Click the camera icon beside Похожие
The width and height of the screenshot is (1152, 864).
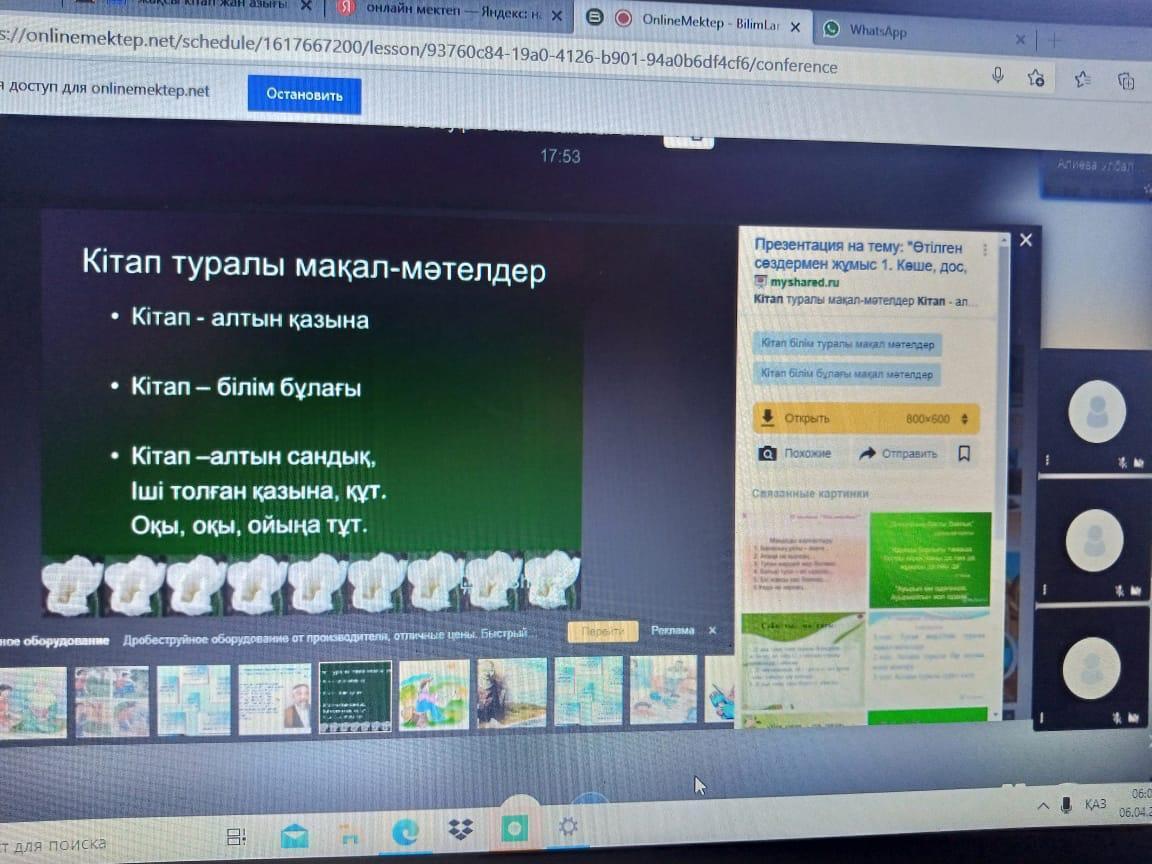click(x=766, y=454)
